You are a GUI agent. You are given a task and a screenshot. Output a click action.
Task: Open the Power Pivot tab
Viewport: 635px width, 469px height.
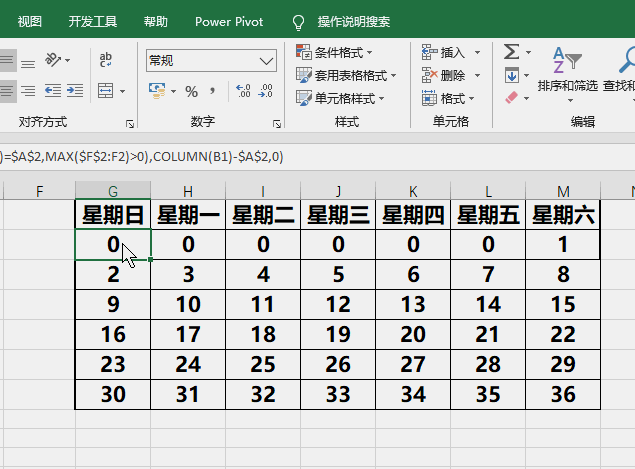coord(229,21)
